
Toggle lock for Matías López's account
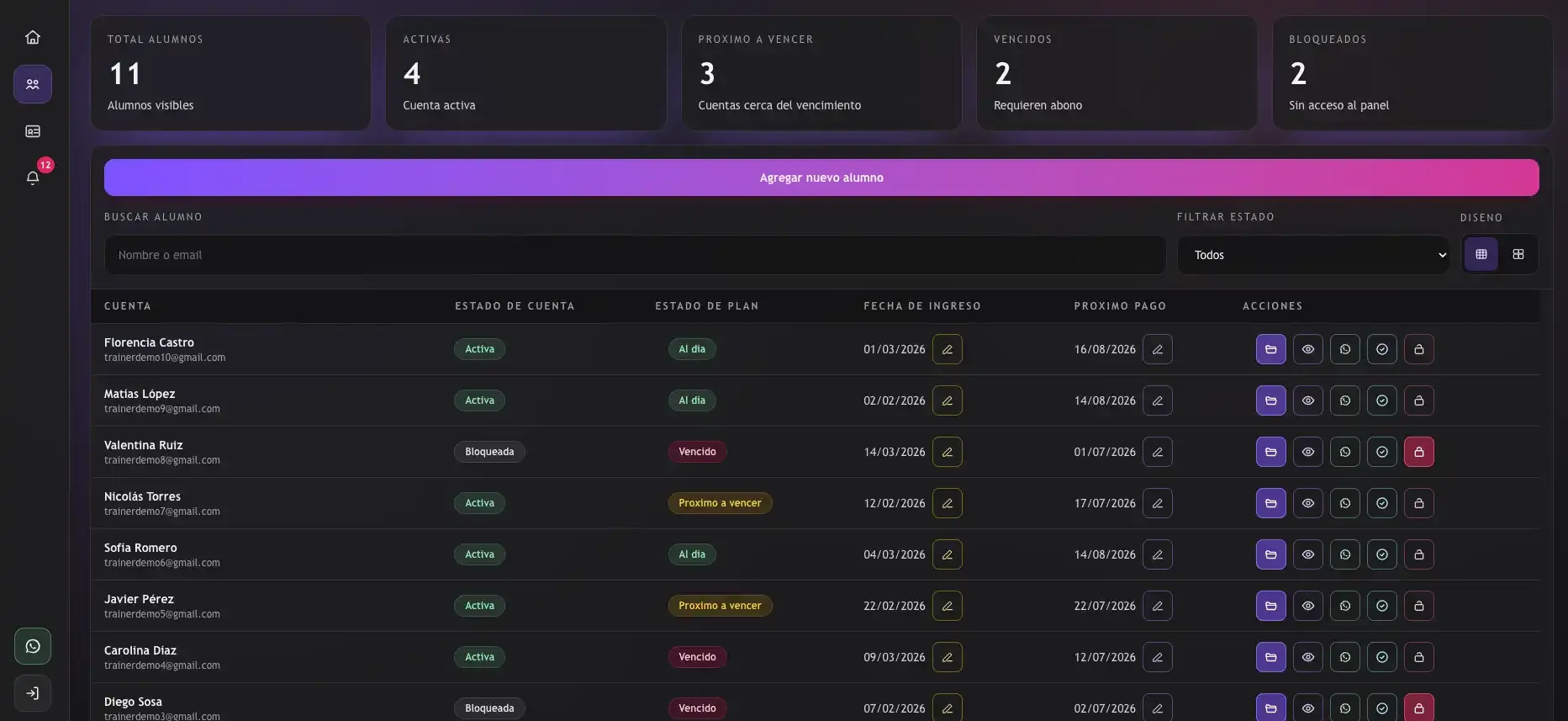coord(1418,400)
